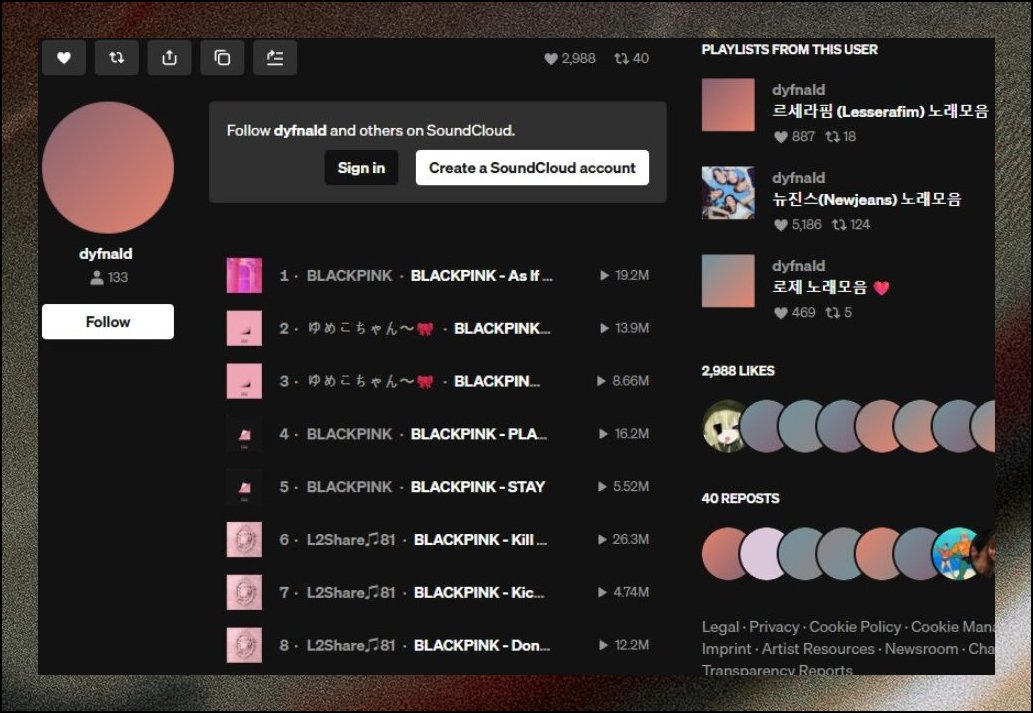Click Create a SoundCloud account
This screenshot has height=713, width=1033.
532,167
